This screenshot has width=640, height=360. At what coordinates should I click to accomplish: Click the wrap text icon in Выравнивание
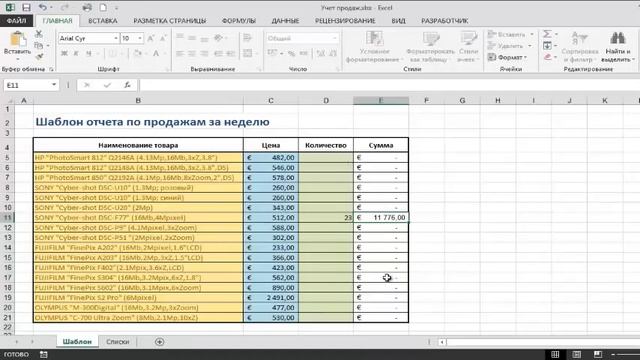pos(247,38)
